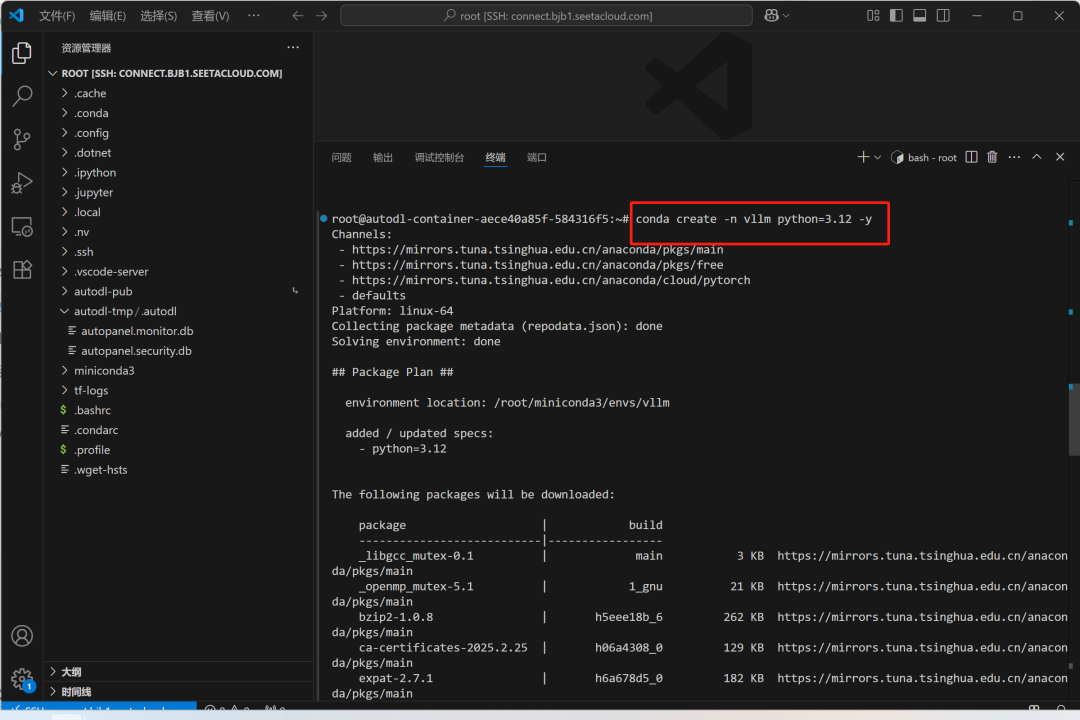
Task: Open autopanel.monitor.db file
Action: tap(179, 331)
